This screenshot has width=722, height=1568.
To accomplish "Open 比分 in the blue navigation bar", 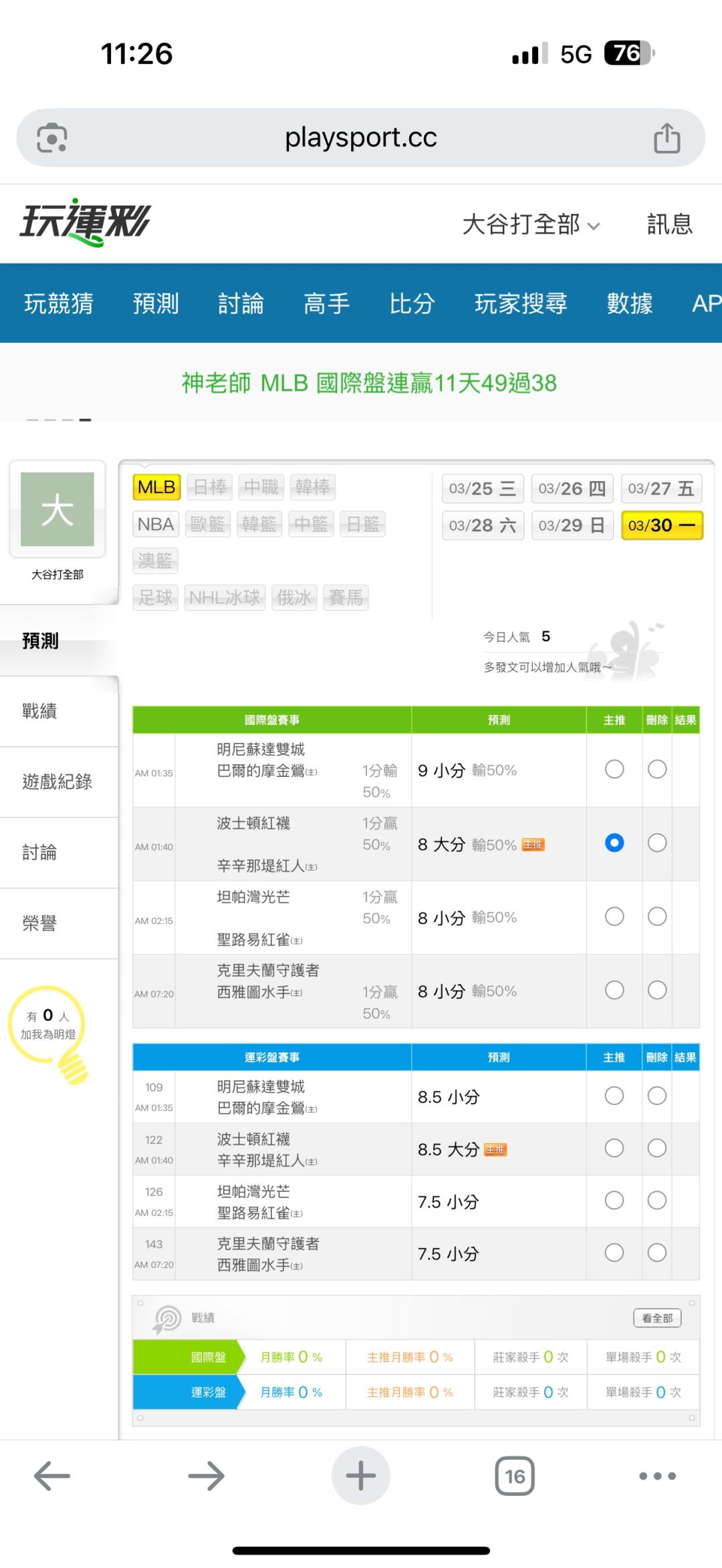I will (412, 303).
